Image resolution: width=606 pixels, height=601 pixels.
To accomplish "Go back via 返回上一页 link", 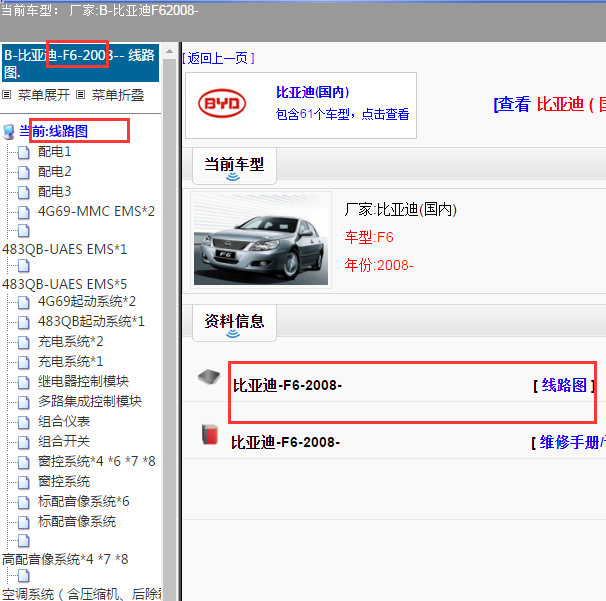I will tap(218, 58).
